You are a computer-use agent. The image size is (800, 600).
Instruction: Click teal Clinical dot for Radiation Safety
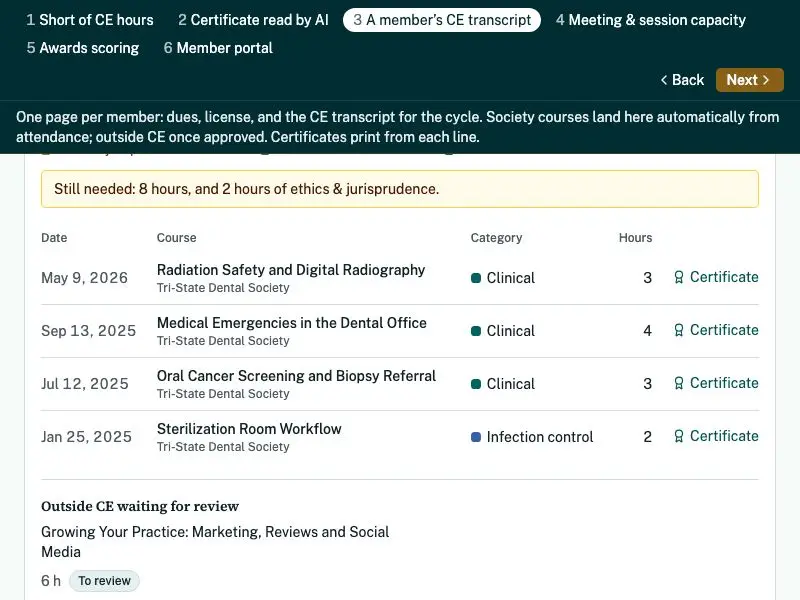[x=476, y=278]
